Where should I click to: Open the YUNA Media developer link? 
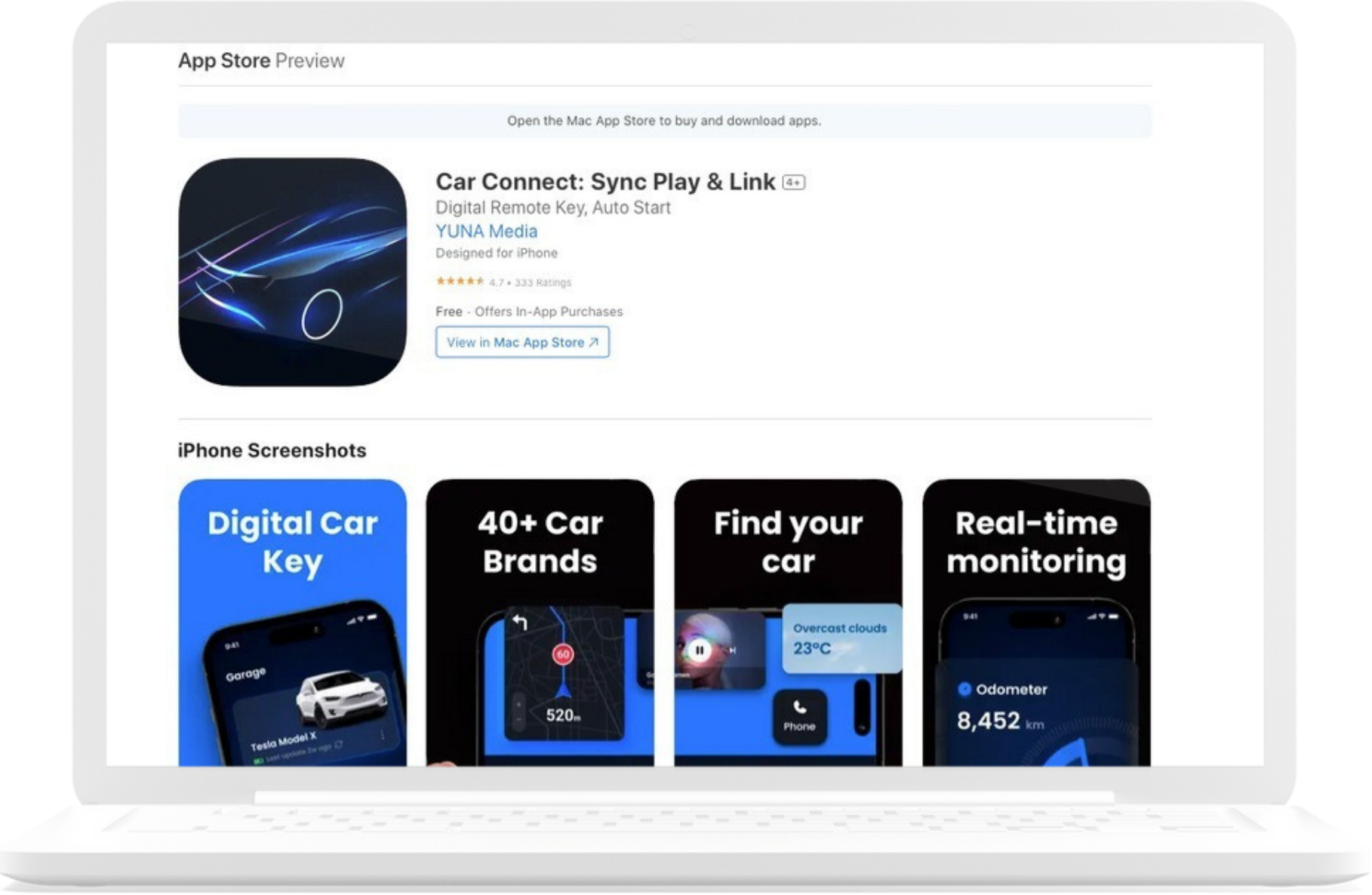tap(486, 232)
